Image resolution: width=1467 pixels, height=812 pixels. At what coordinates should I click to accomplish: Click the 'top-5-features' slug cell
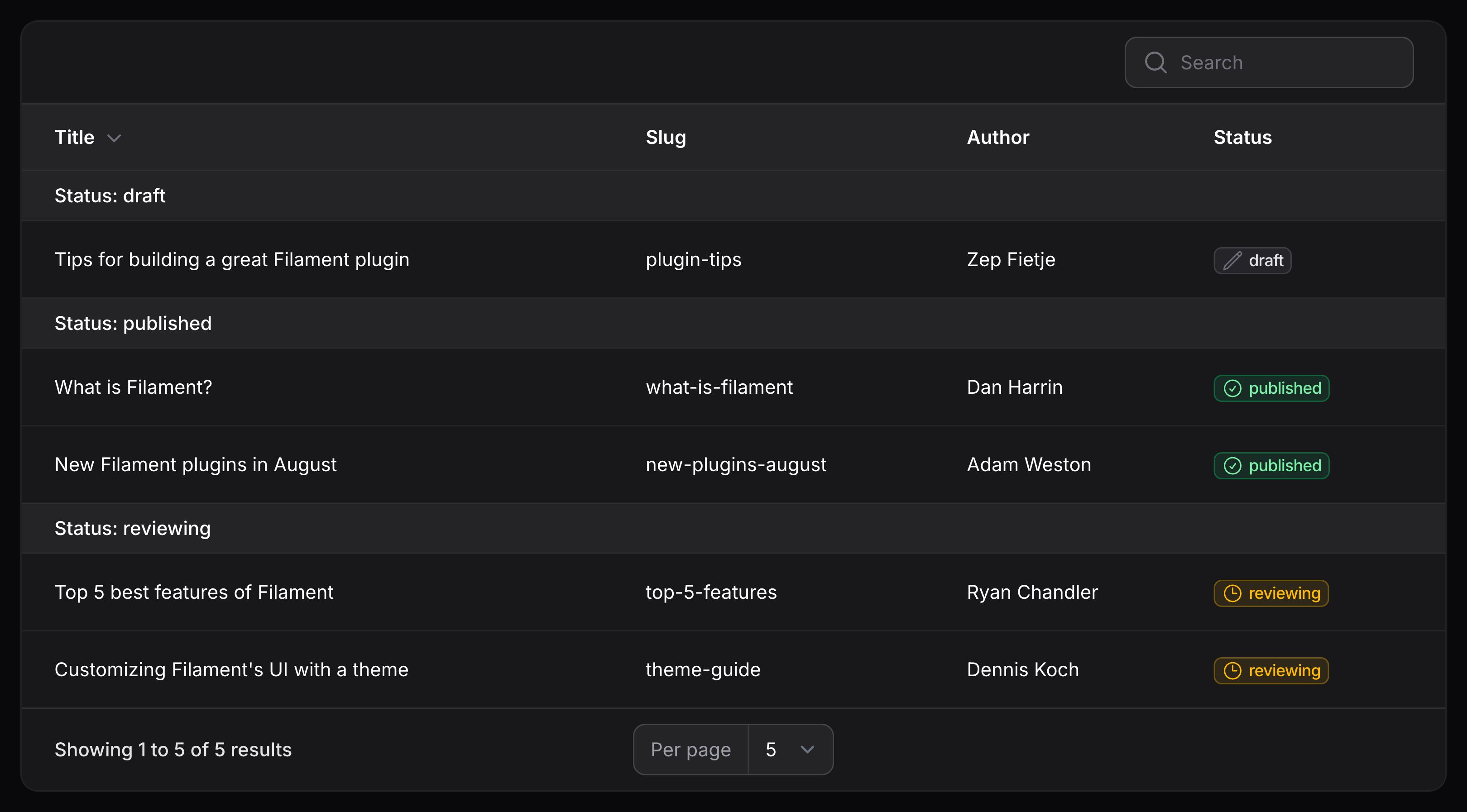coord(711,592)
